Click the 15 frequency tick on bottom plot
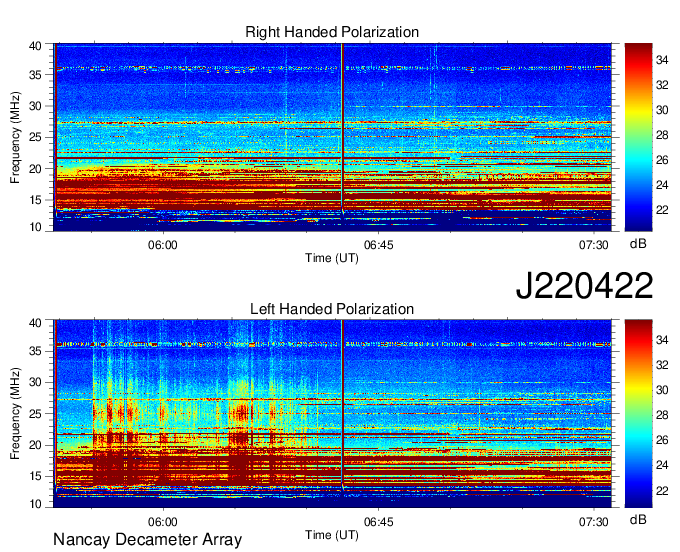This screenshot has height=552, width=680. click(x=35, y=476)
